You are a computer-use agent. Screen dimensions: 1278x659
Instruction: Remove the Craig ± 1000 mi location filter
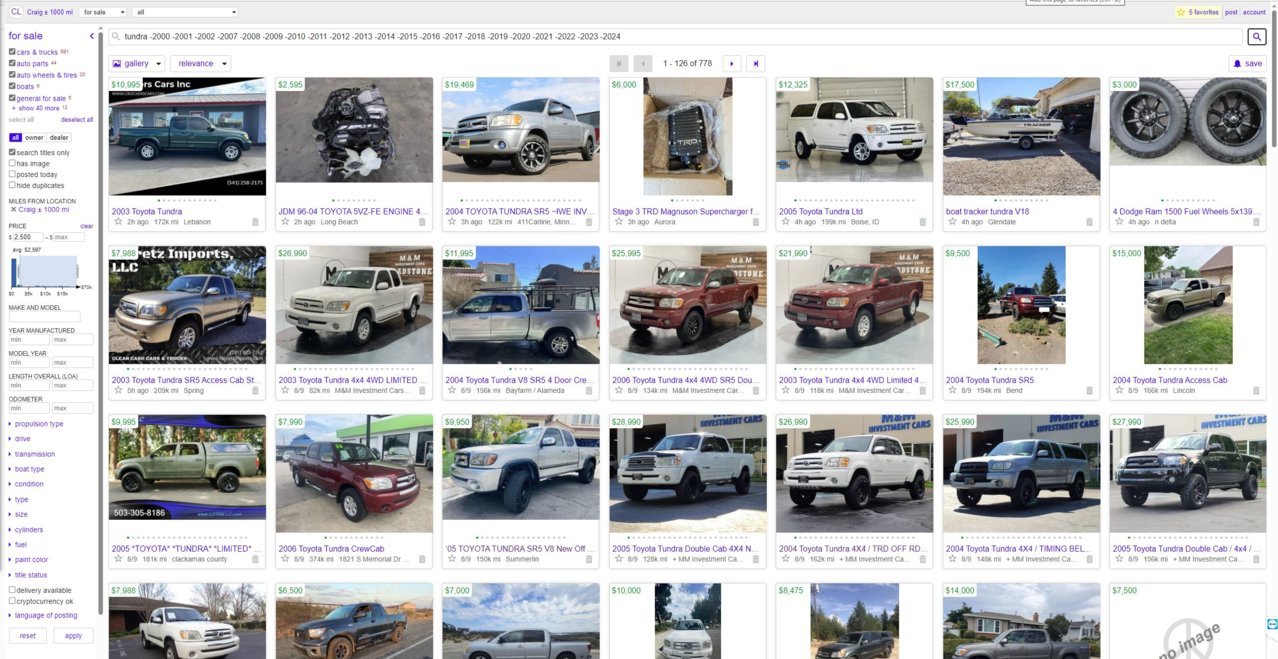[x=13, y=210]
